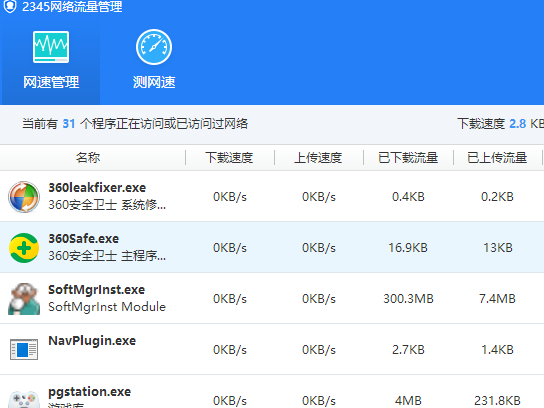Click the 360leakfixer.exe program icon
544x408 pixels.
(x=24, y=196)
